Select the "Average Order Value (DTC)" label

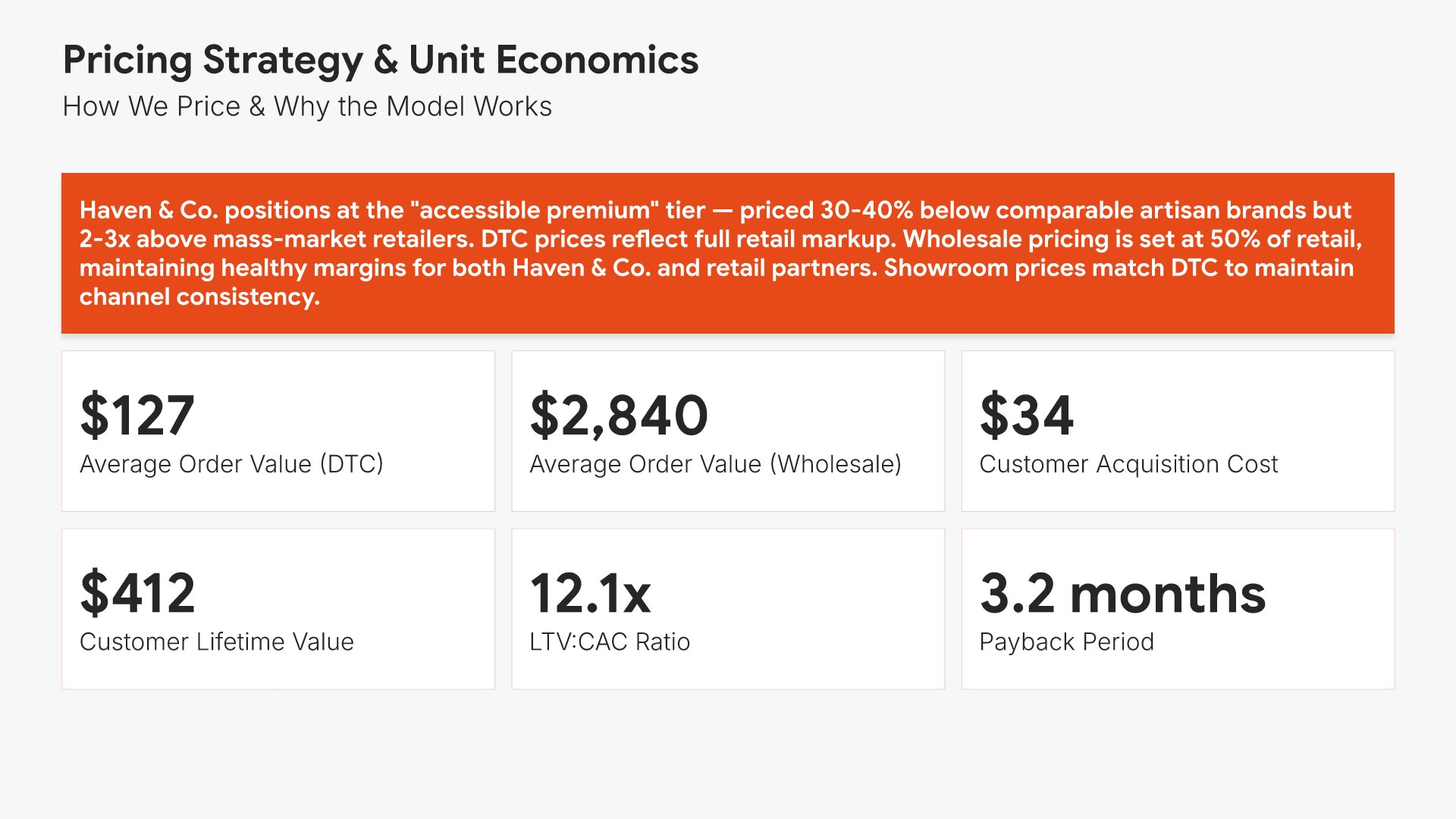(231, 464)
